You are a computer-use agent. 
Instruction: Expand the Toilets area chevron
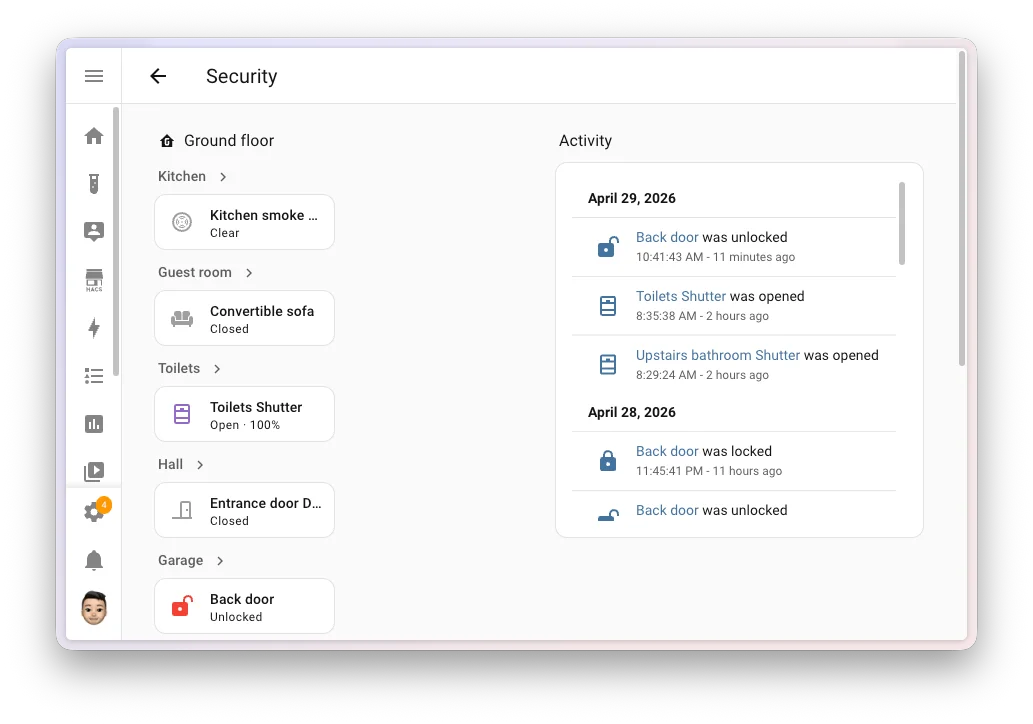[217, 369]
